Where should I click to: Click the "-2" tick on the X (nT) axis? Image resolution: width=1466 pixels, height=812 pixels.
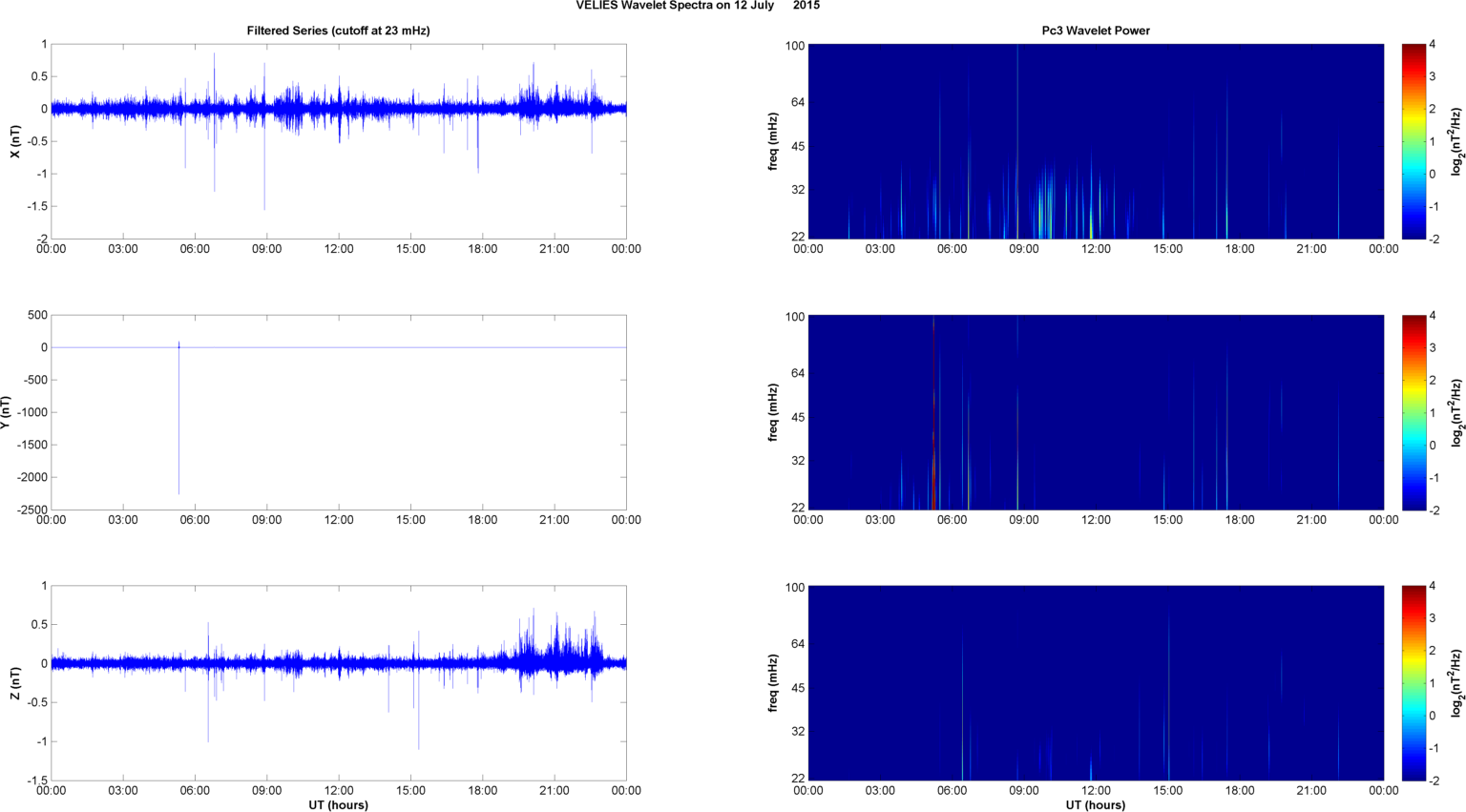pos(42,239)
